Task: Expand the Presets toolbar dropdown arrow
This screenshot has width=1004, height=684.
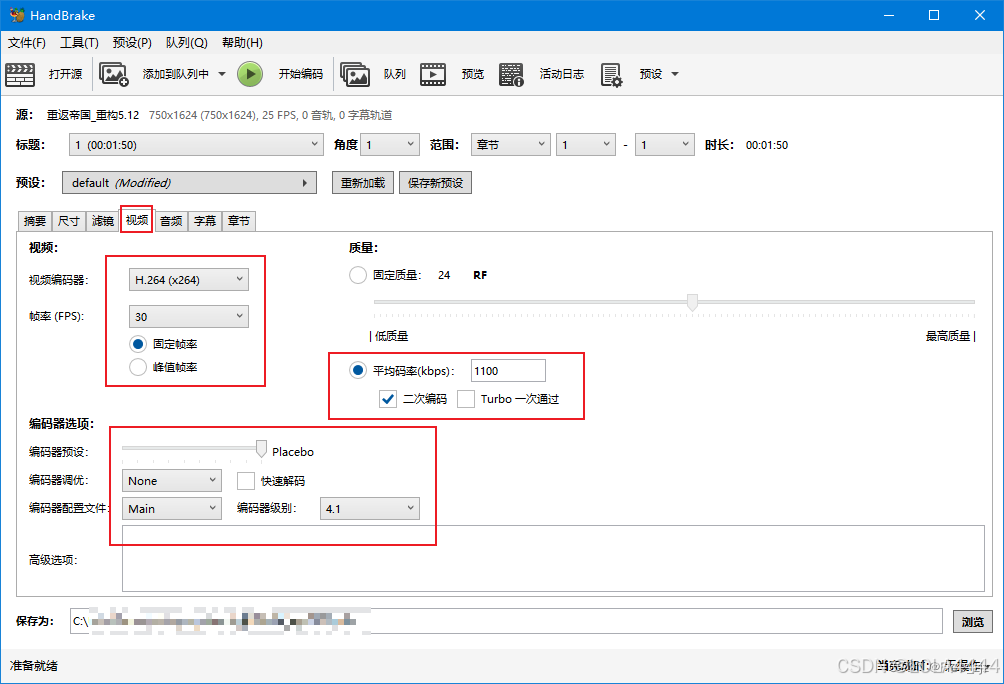Action: tap(674, 74)
